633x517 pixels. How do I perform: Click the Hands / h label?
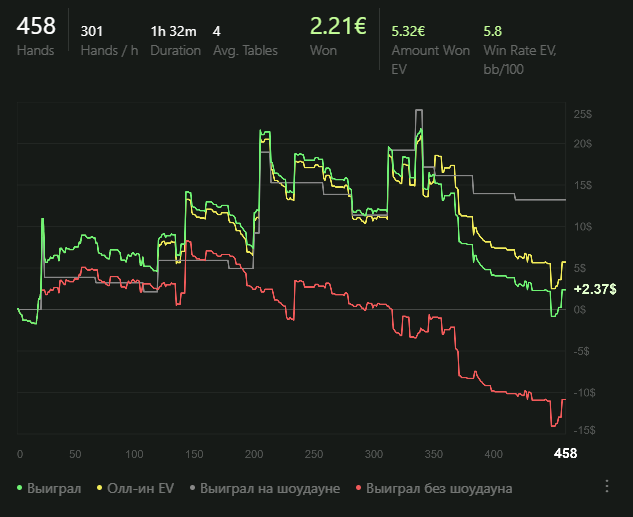109,50
